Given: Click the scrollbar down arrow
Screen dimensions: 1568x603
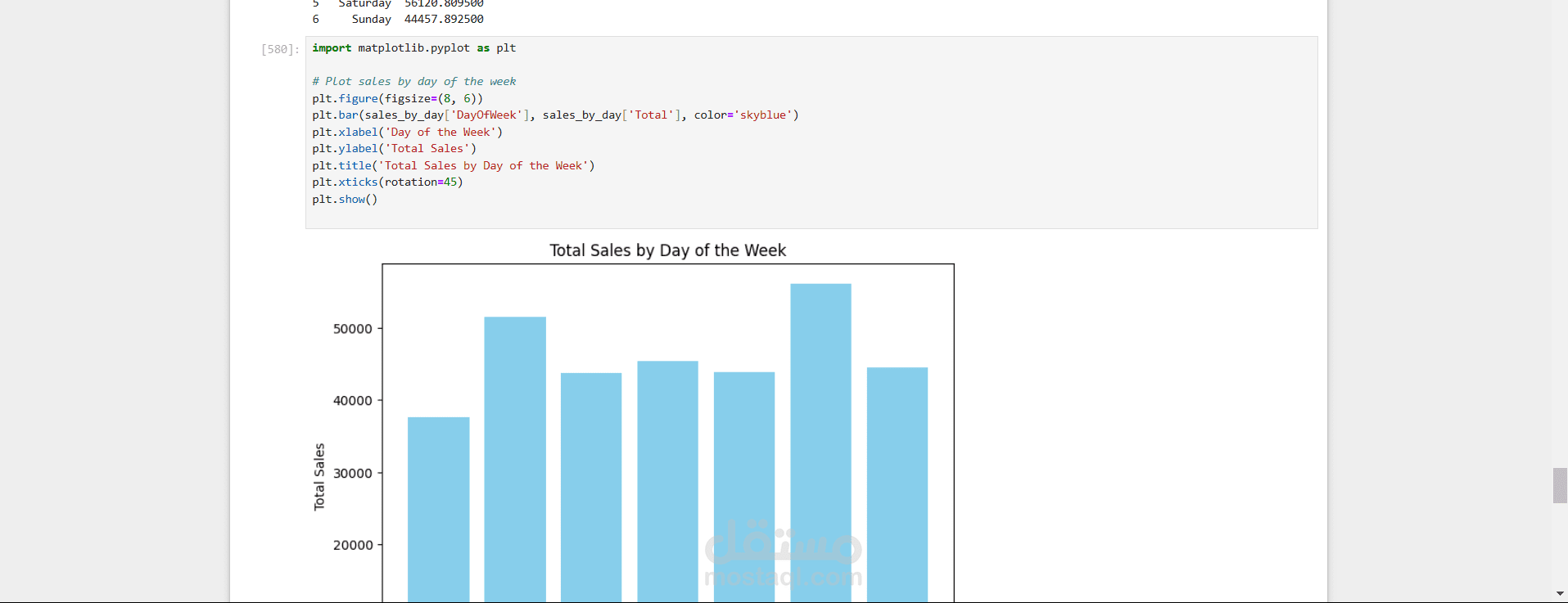Looking at the screenshot, I should pos(1560,594).
